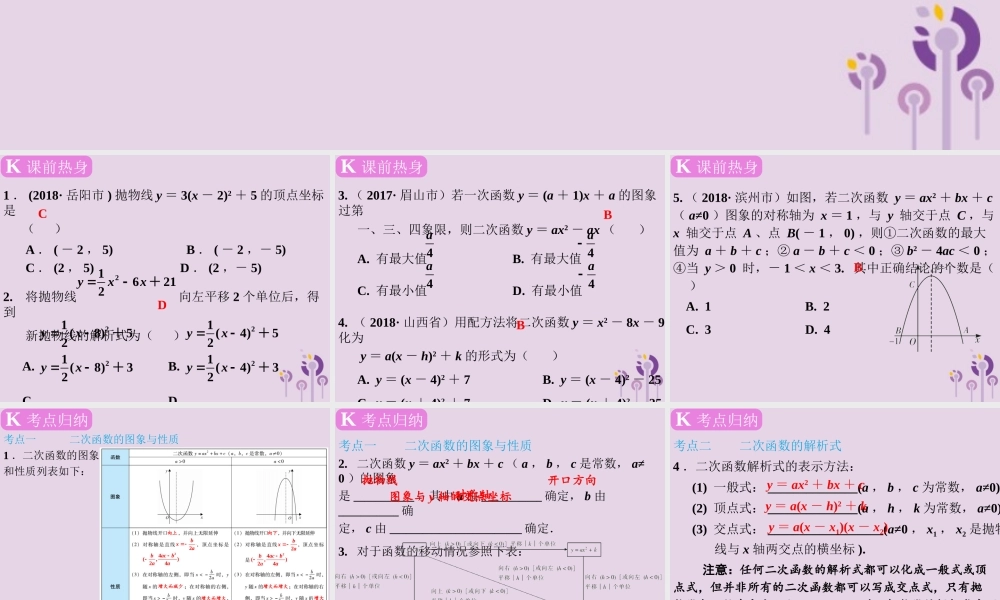Click the 课前热身 badge on the 滨州市 slide
1000x600 pixels.
716,167
